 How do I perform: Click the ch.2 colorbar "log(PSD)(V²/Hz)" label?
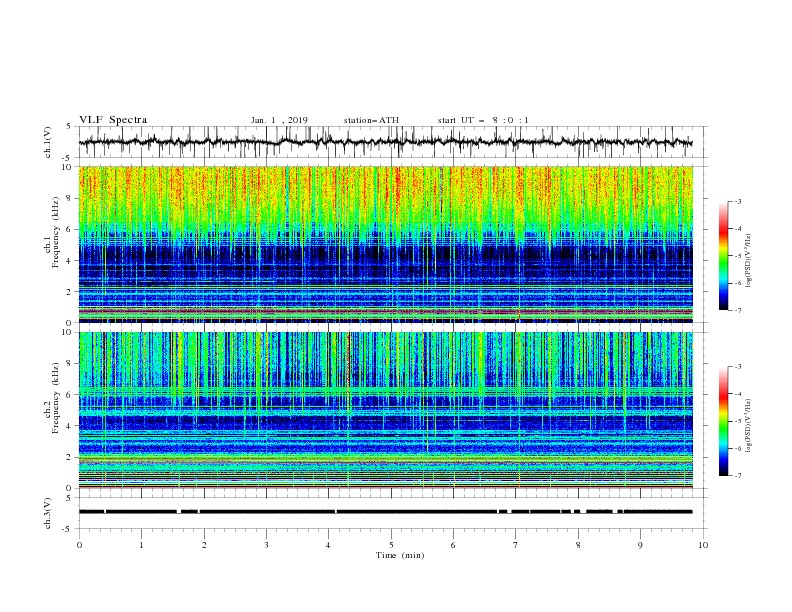[x=749, y=426]
